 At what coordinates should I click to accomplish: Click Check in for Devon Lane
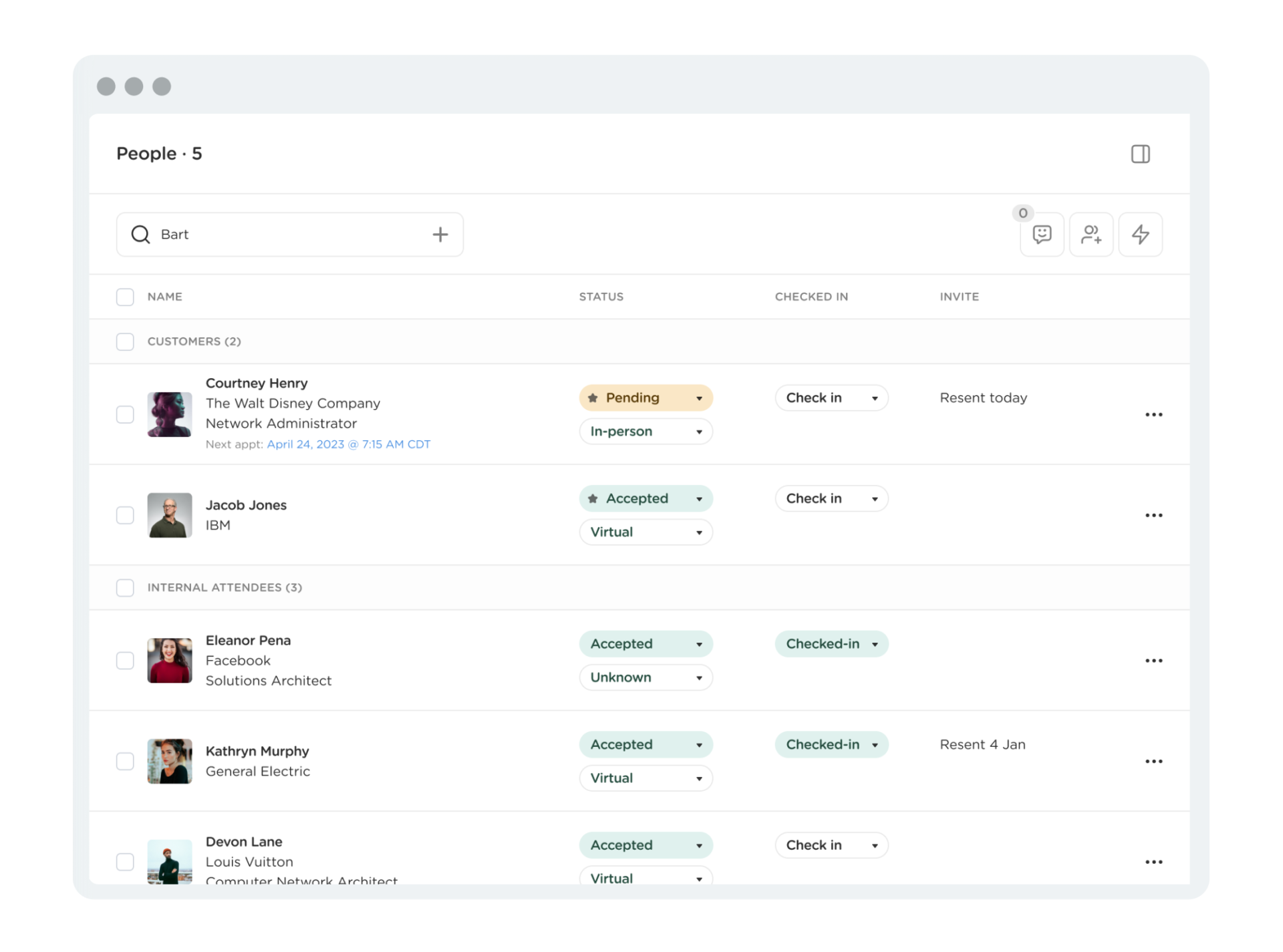coord(831,845)
